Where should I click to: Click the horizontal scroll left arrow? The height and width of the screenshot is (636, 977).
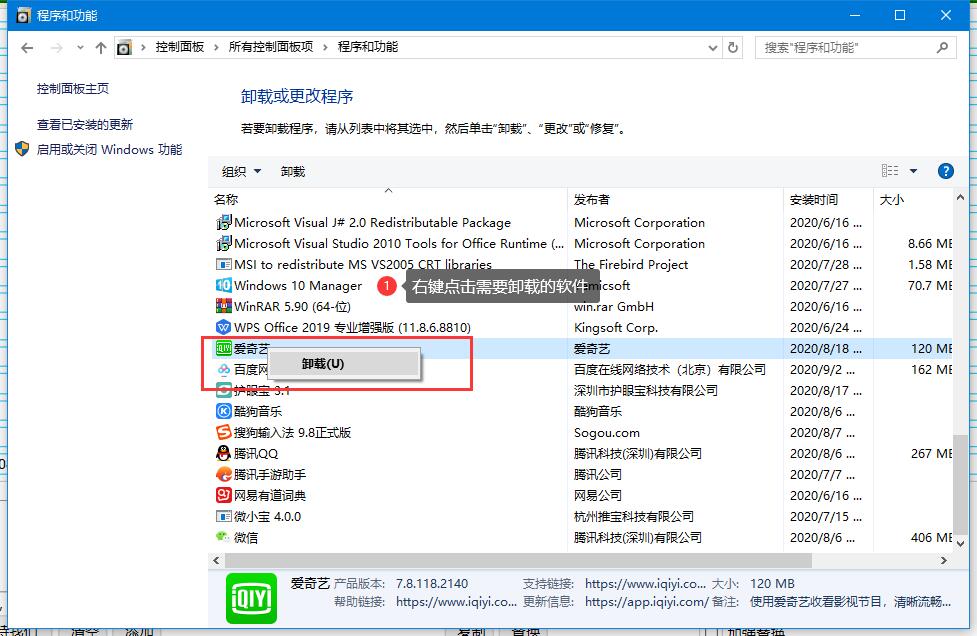click(216, 561)
